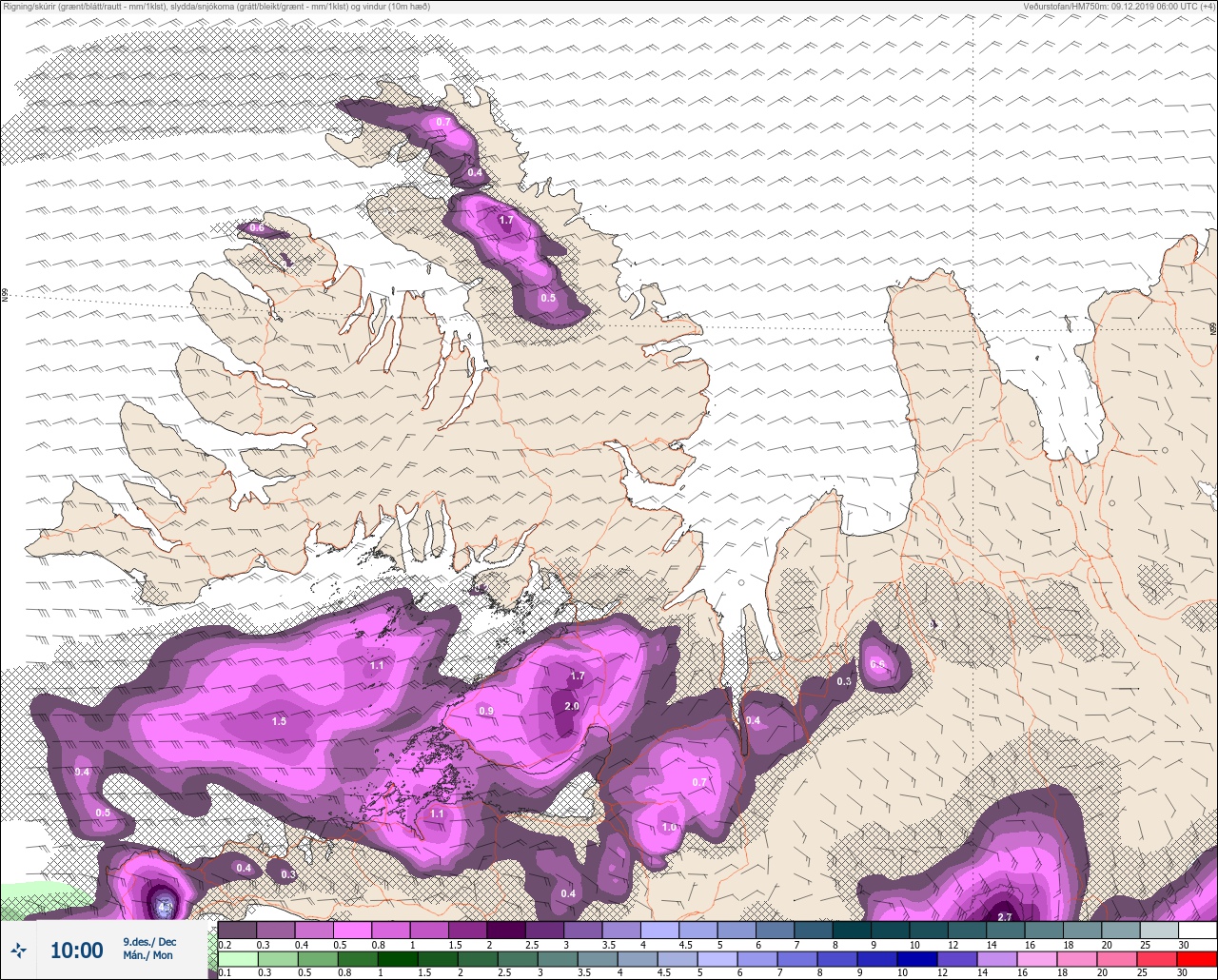Click the 1.7 value just above 2.0
The width and height of the screenshot is (1218, 980).
pos(578,676)
